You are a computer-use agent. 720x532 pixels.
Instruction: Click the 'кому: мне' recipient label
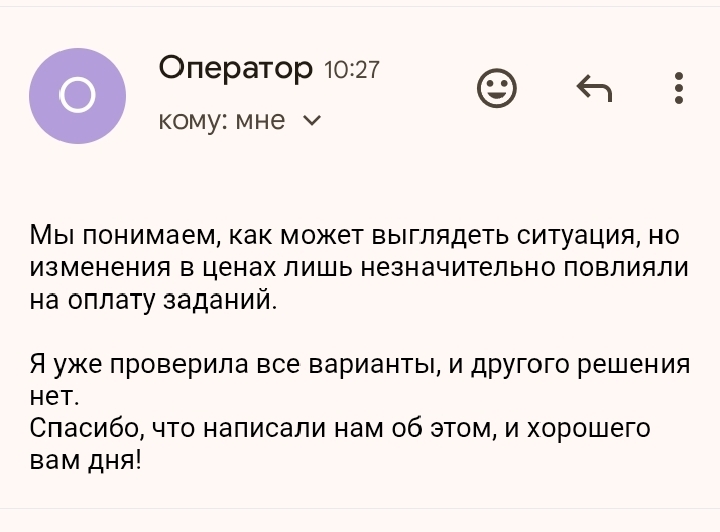(x=222, y=121)
